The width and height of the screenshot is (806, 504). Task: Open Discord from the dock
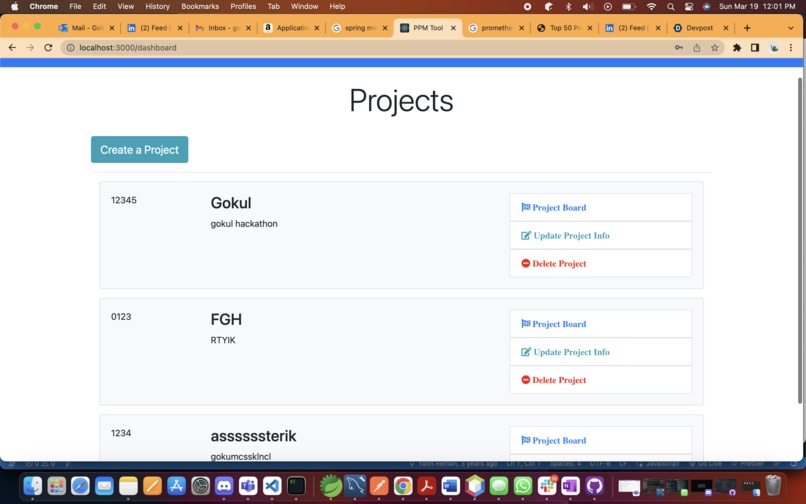[224, 485]
